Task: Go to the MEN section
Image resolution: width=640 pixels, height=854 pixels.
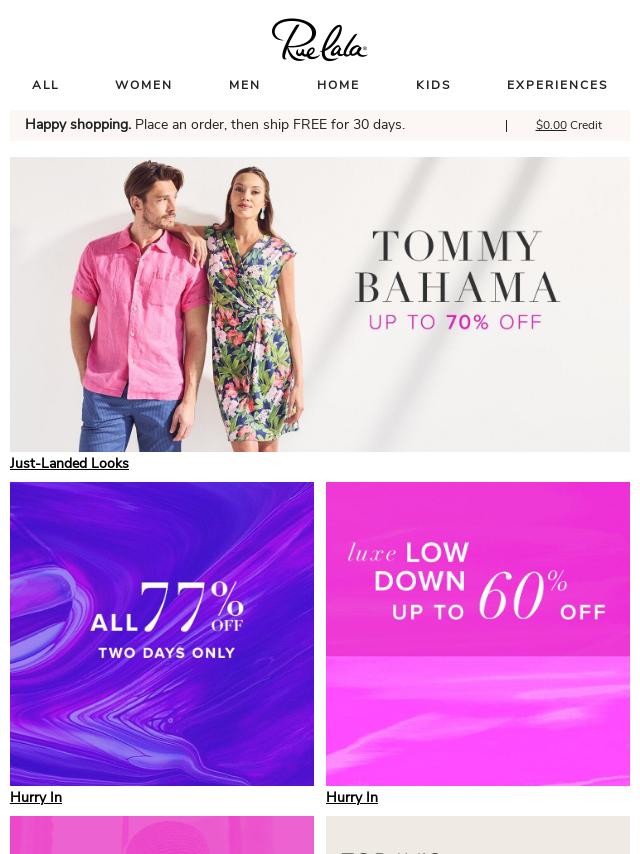Action: coord(245,85)
